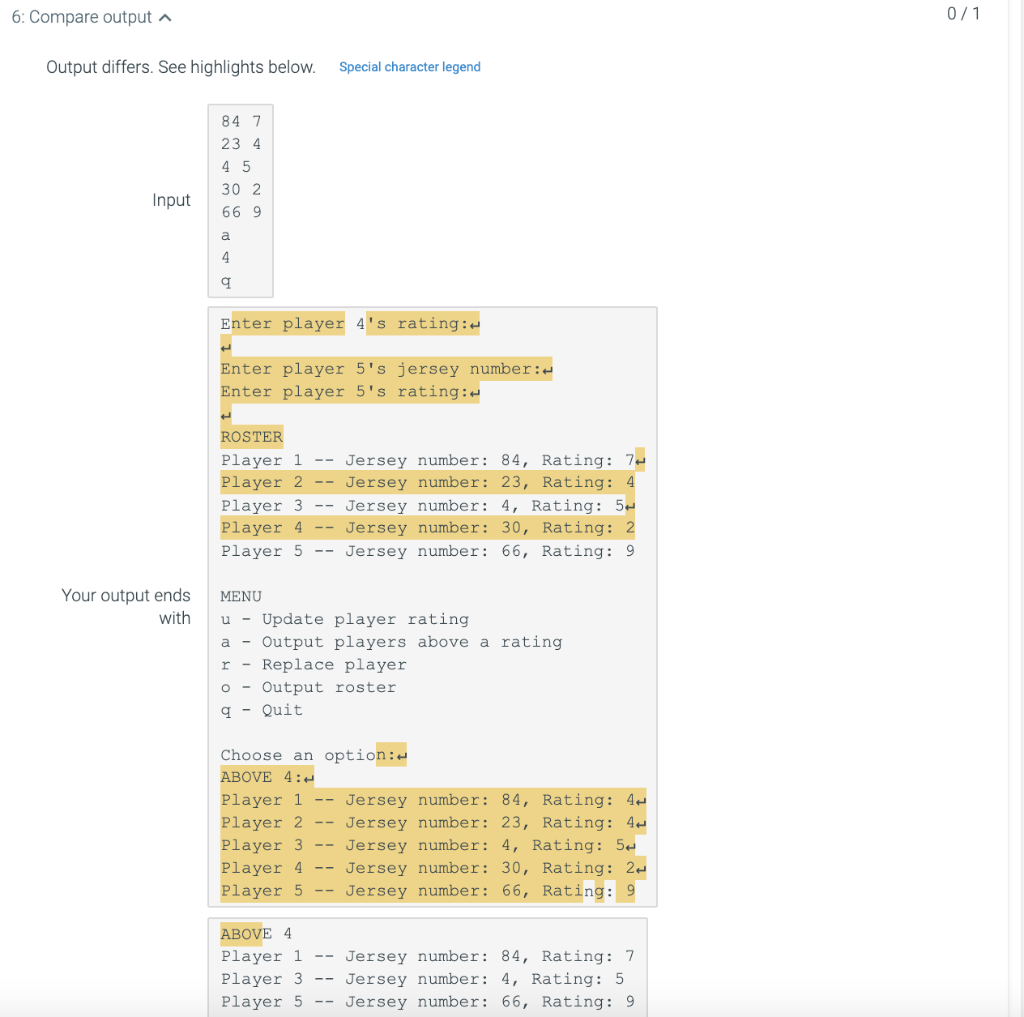Viewport: 1024px width, 1017px height.
Task: Collapse the '6: Compare output' section chevron
Action: [165, 18]
